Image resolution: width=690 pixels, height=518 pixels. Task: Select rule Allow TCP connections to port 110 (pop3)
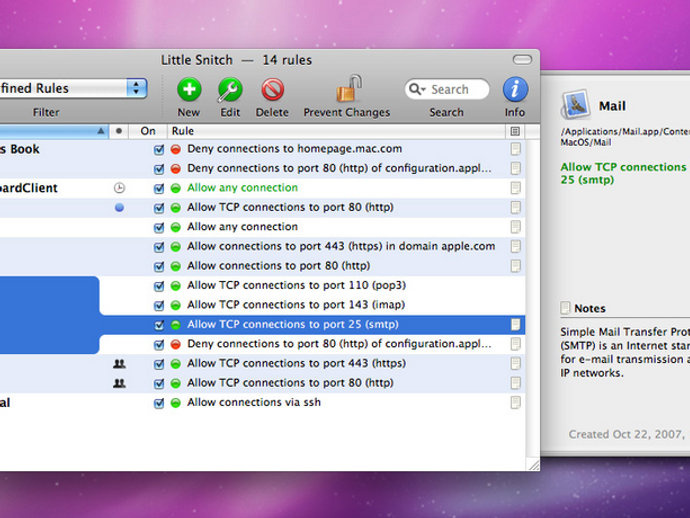(297, 285)
